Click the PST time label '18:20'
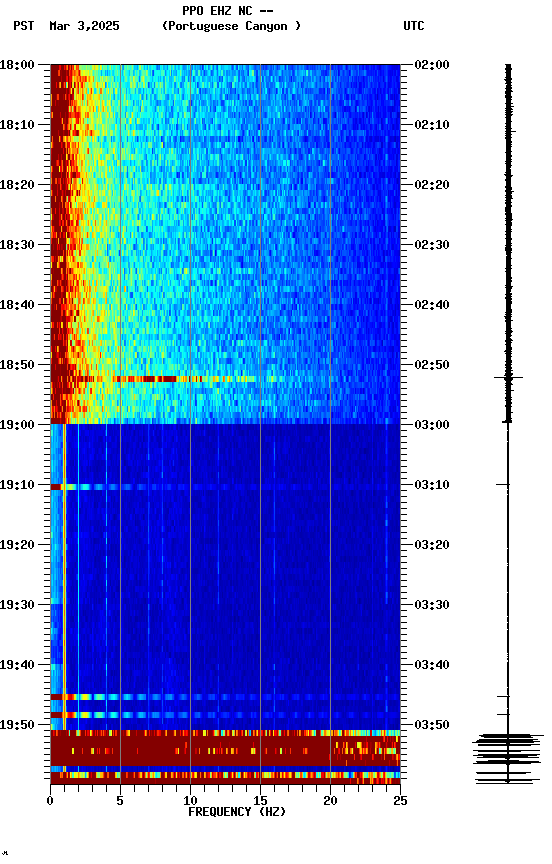552x864 pixels. pos(17,185)
